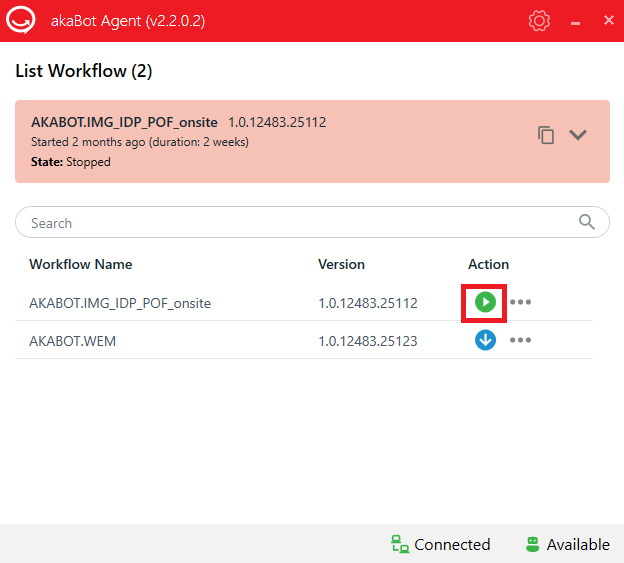Open more options for AKABOT.IMG_IDP_POF_onsite

[x=520, y=302]
